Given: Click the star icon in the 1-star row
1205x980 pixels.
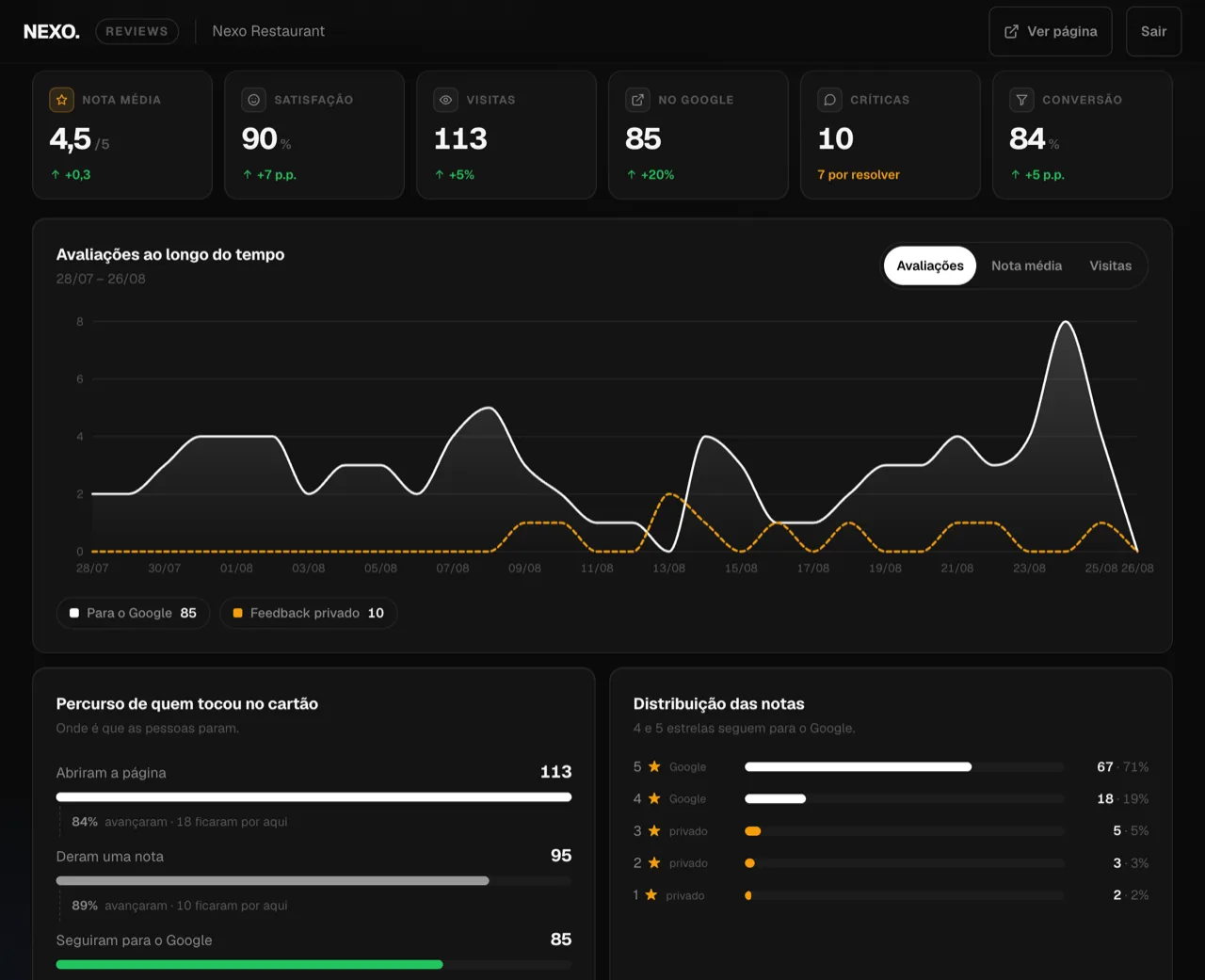Looking at the screenshot, I should [651, 894].
